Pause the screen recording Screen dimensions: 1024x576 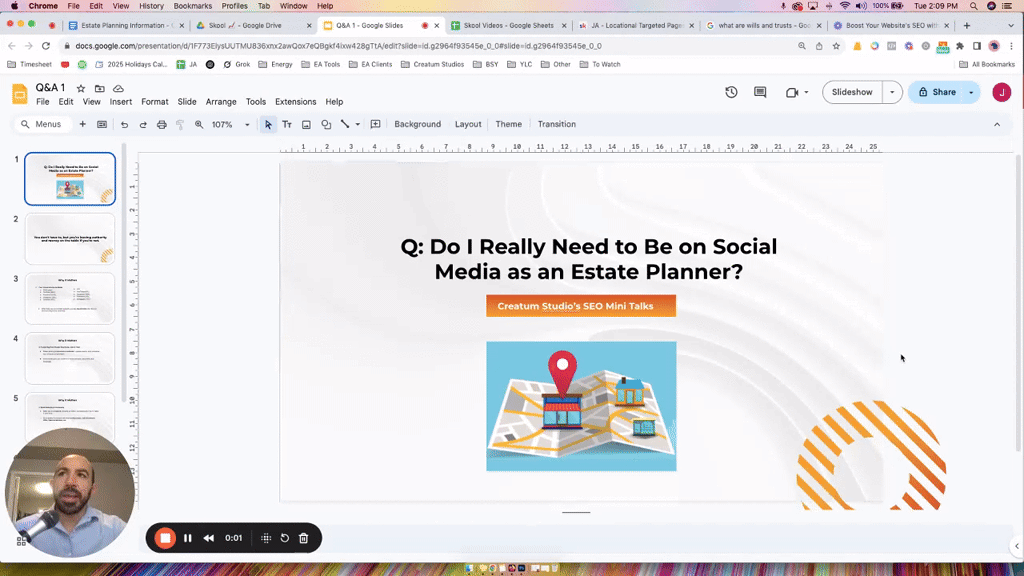point(187,538)
